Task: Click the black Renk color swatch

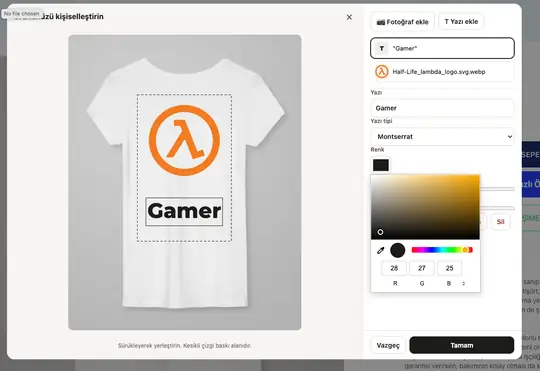Action: pos(381,165)
